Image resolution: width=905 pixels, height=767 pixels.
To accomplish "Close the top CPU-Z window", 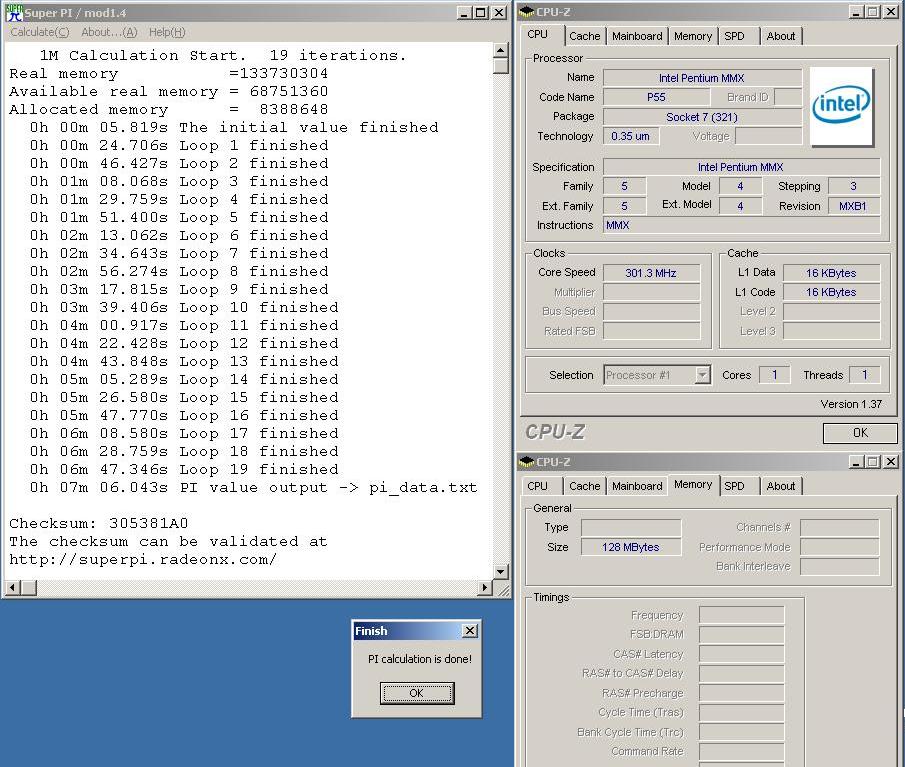I will click(891, 12).
